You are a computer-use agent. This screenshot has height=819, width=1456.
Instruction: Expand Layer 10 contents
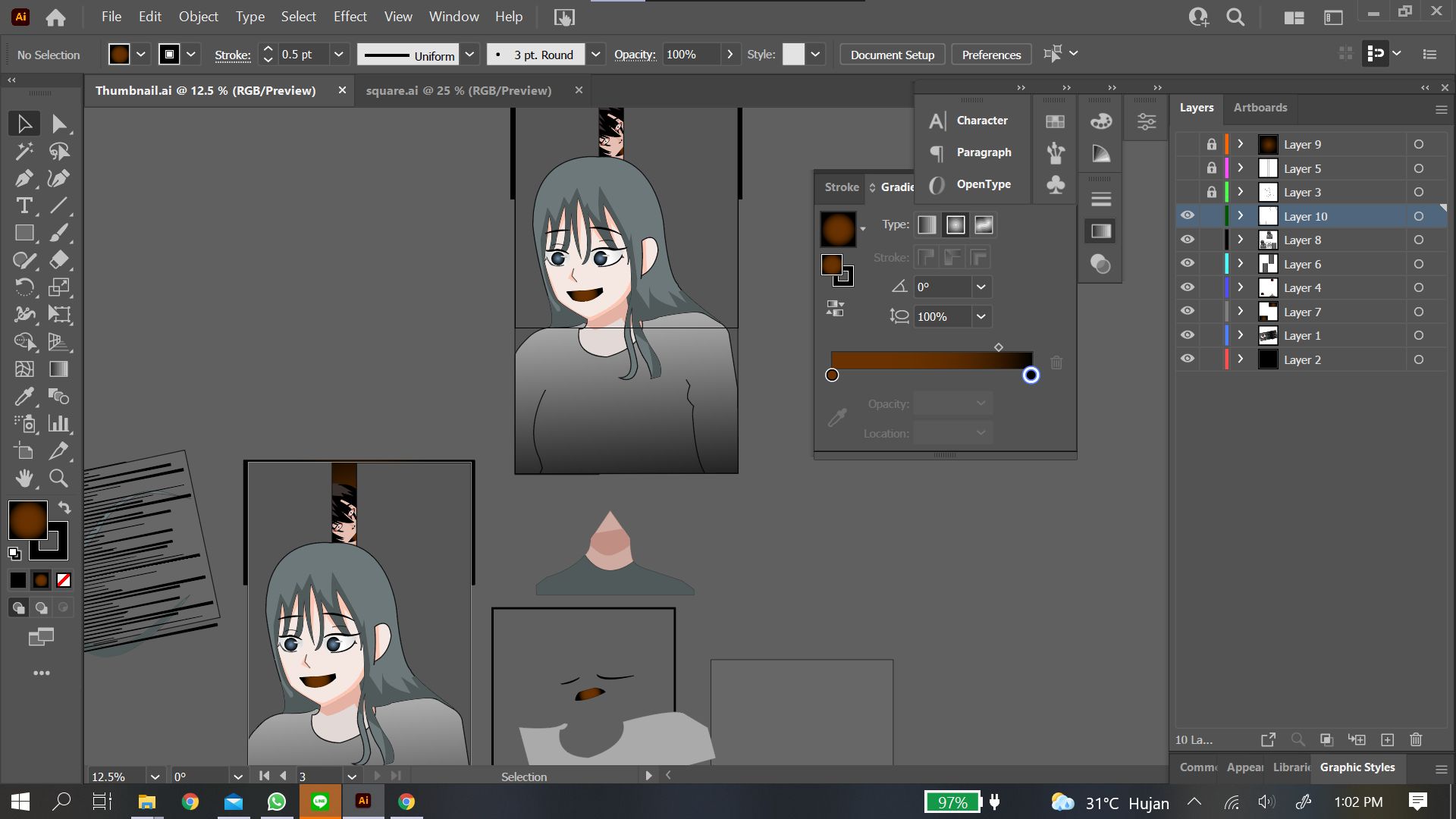click(1241, 216)
